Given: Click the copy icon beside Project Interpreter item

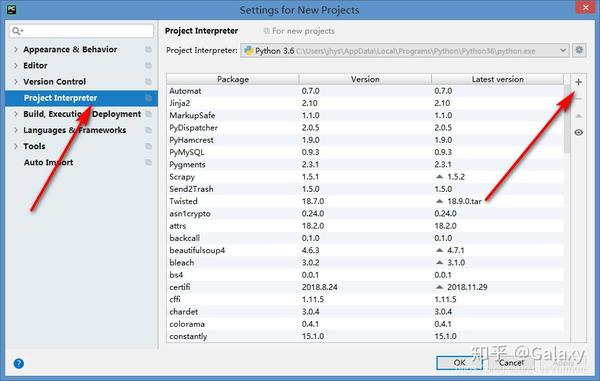Looking at the screenshot, I should (x=148, y=98).
